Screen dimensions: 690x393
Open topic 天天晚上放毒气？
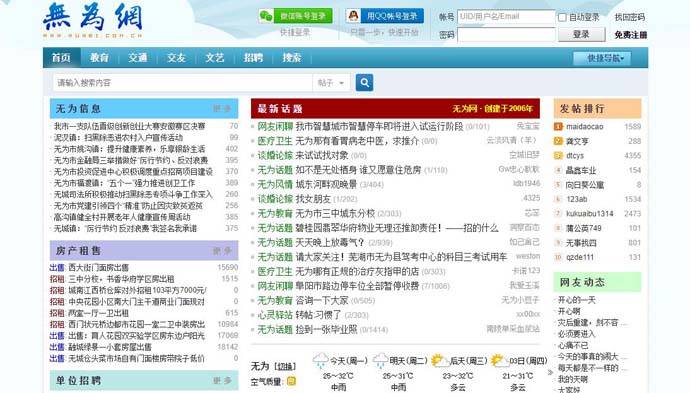[330, 242]
